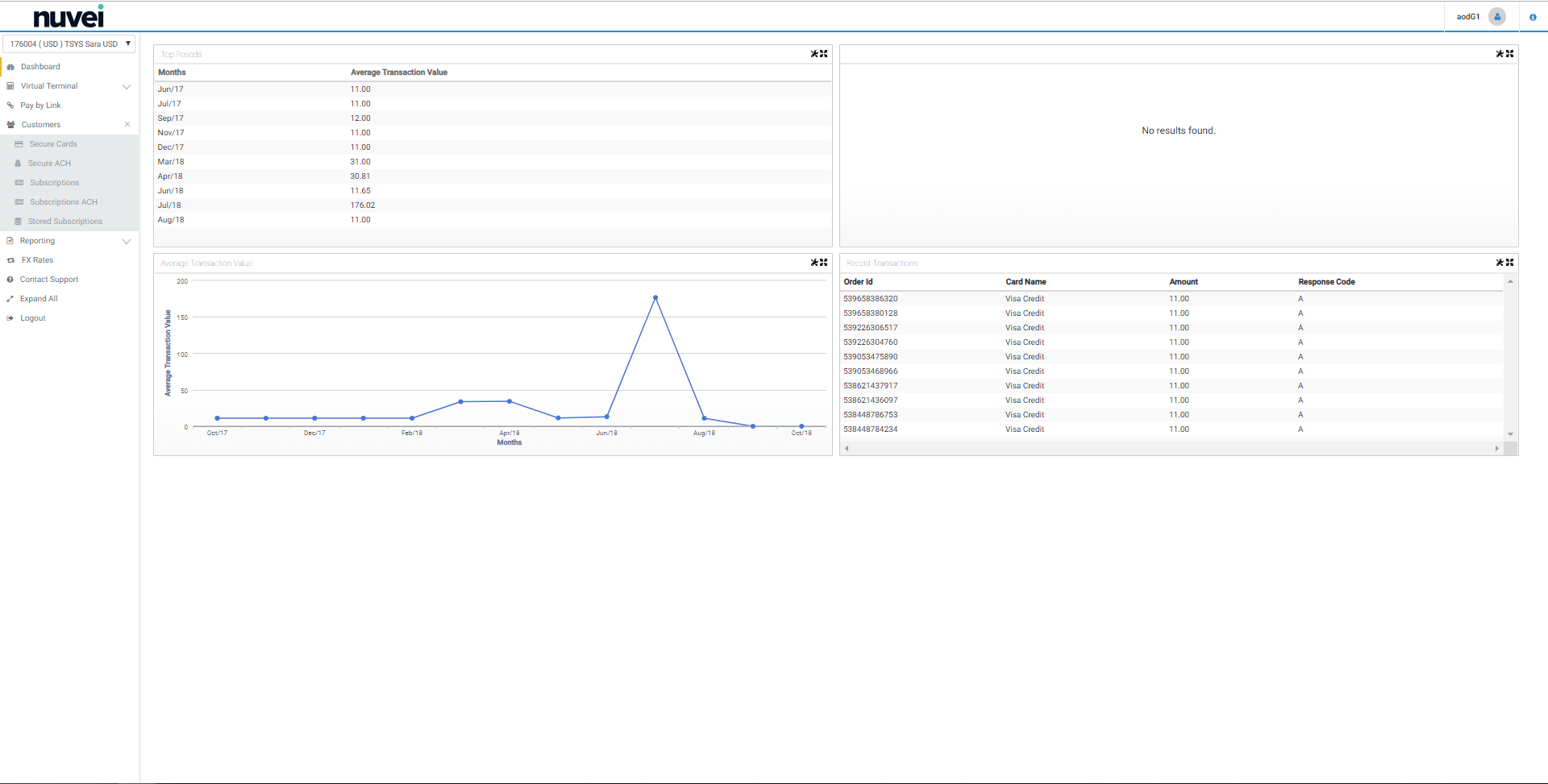The width and height of the screenshot is (1548, 784).
Task: Expand the Virtual Terminal menu chevron
Action: (127, 86)
